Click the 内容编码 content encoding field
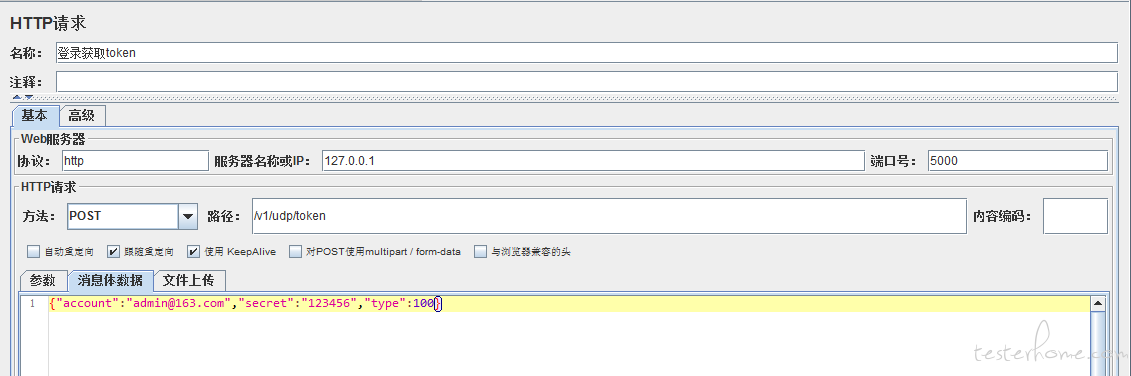The image size is (1131, 376). point(1075,216)
